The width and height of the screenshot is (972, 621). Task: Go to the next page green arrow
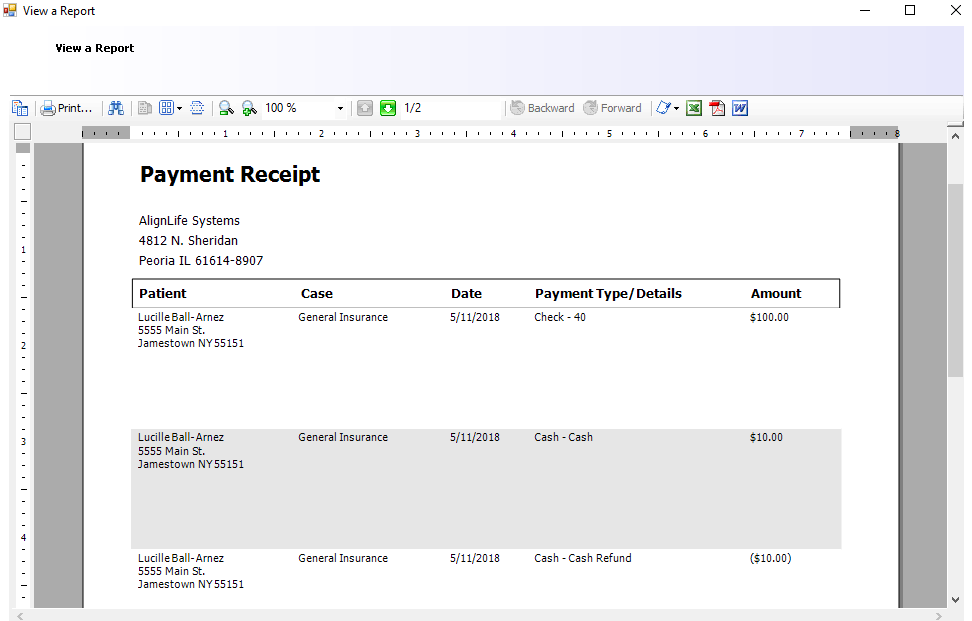click(388, 108)
